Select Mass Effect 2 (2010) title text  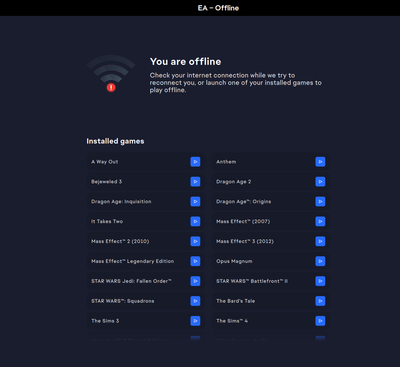(x=120, y=241)
